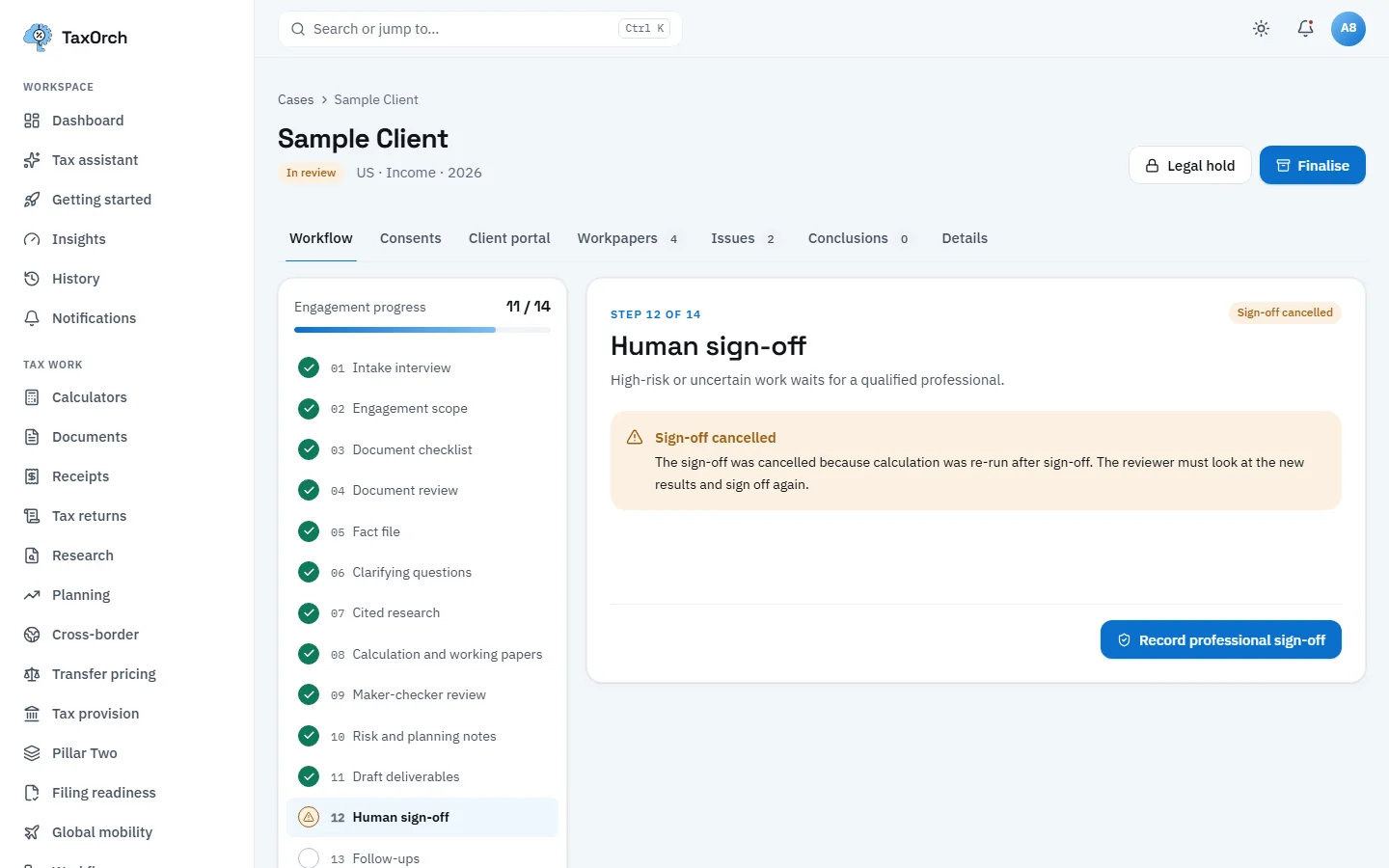
Task: Click the Sign-off cancelled status badge
Action: tap(1285, 312)
